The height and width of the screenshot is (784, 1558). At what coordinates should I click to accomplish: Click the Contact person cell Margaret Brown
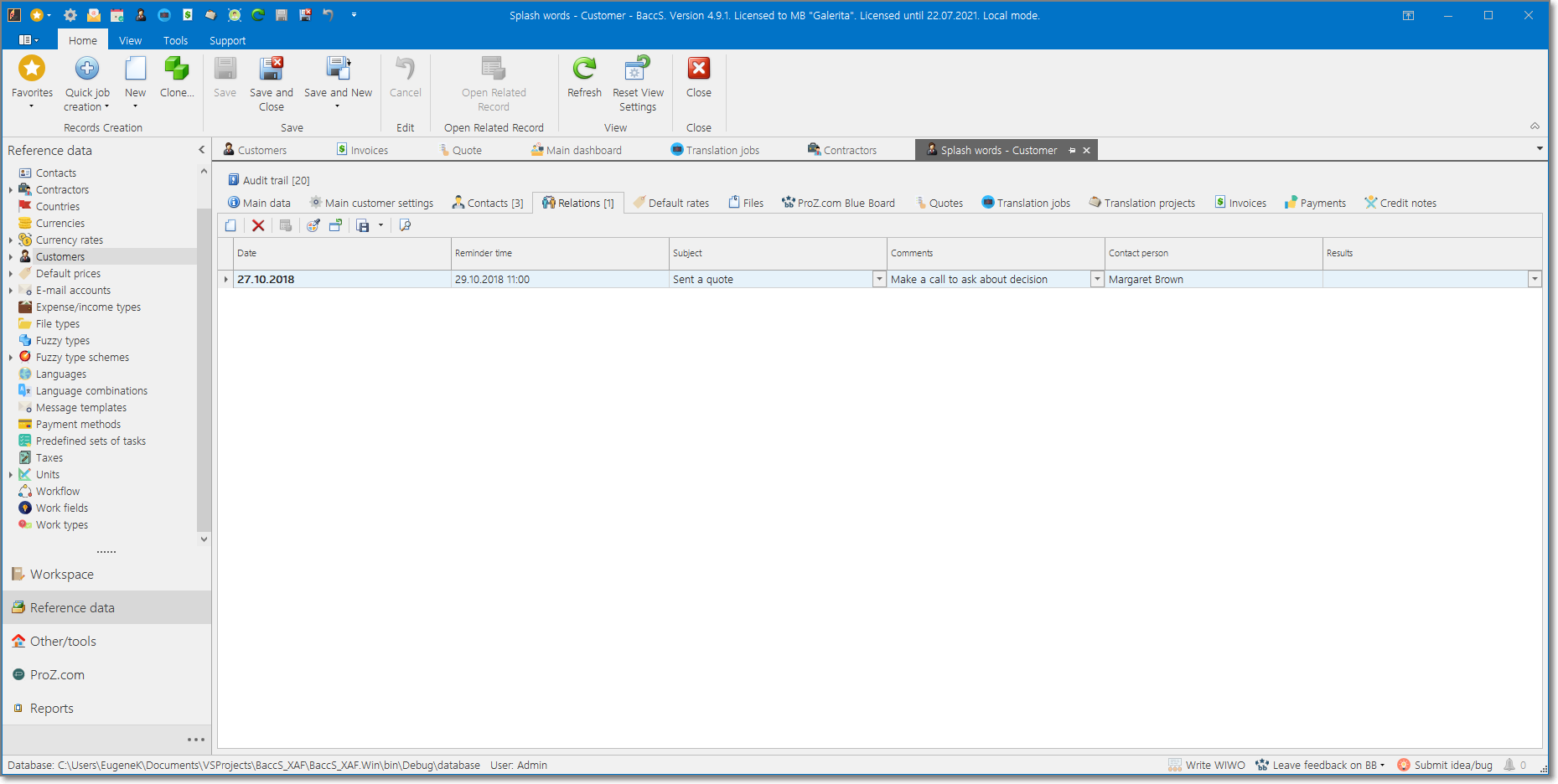coord(1214,280)
